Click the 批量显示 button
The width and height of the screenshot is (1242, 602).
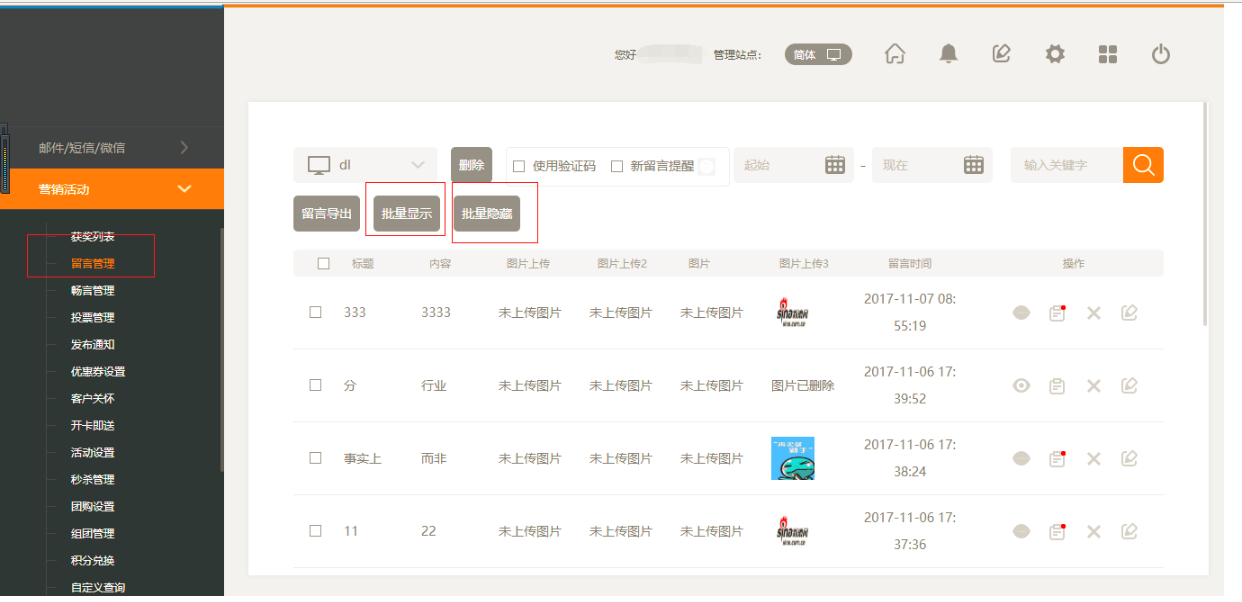(x=406, y=214)
